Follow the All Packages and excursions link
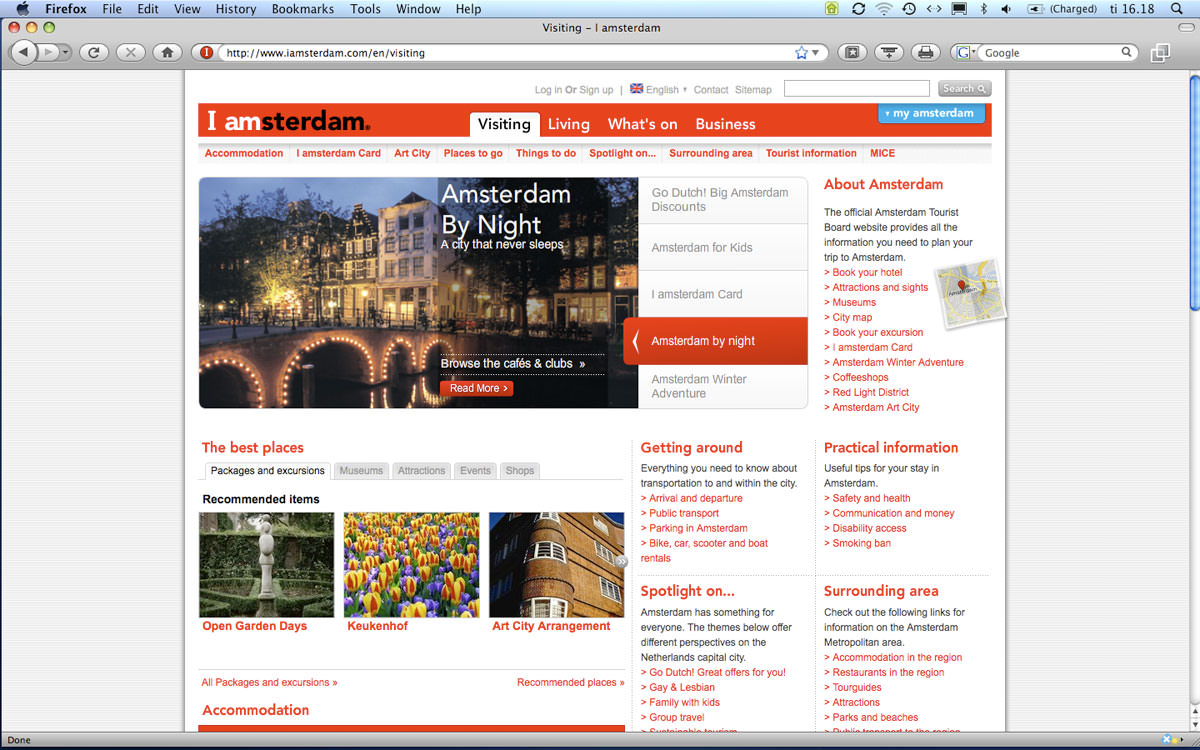Viewport: 1200px width, 750px height. coord(269,682)
